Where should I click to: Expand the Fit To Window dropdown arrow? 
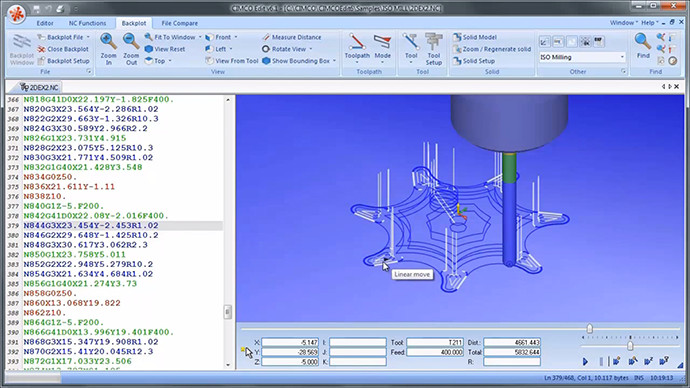tap(200, 37)
